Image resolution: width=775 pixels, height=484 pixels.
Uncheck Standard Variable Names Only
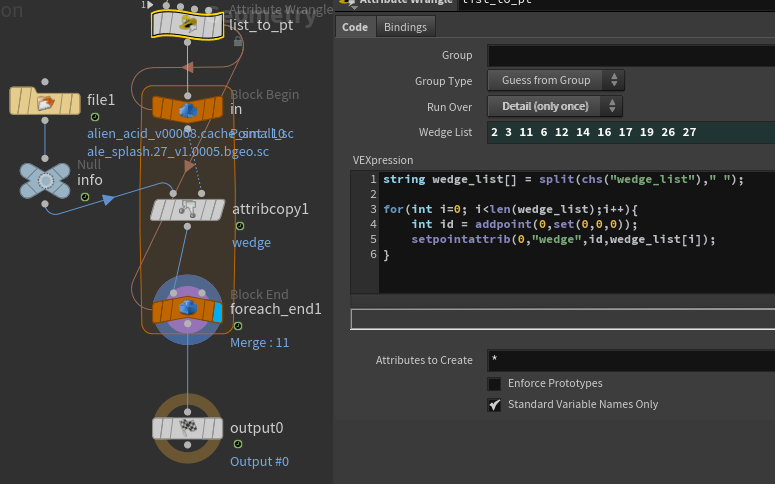[494, 405]
